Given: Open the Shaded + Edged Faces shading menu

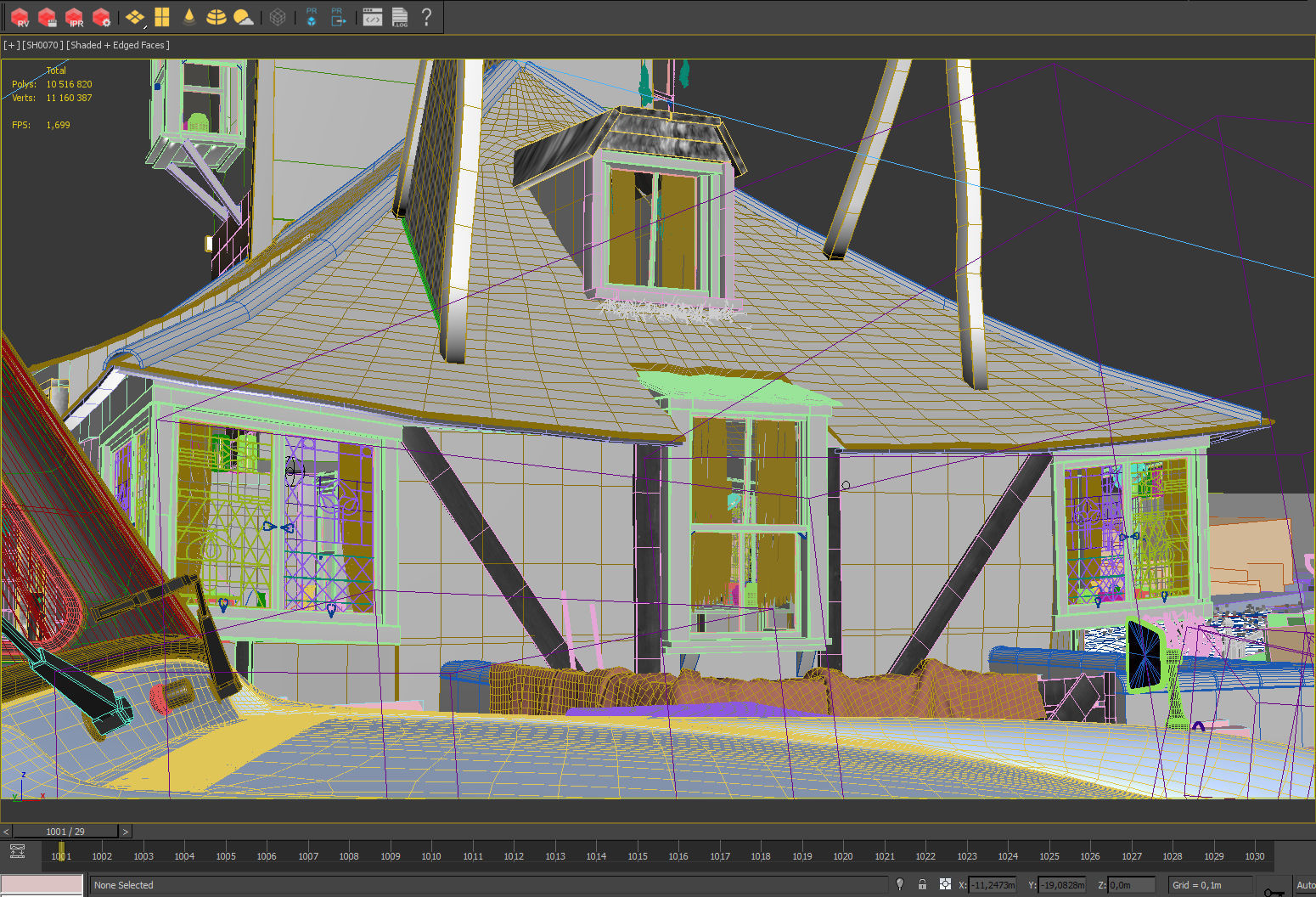Looking at the screenshot, I should [x=118, y=45].
